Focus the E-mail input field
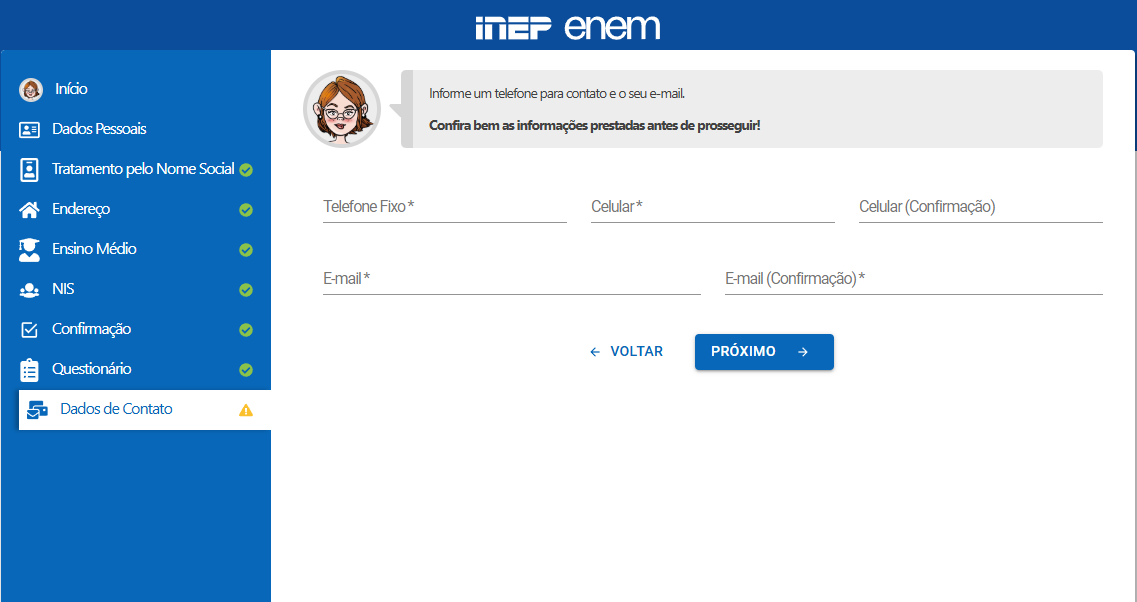1137x602 pixels. (x=511, y=280)
